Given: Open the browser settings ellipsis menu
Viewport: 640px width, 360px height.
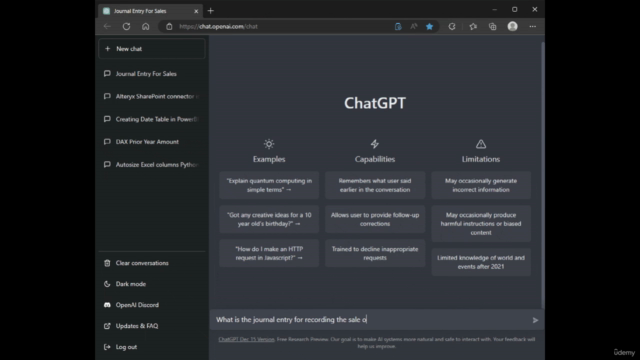Looking at the screenshot, I should 533,27.
